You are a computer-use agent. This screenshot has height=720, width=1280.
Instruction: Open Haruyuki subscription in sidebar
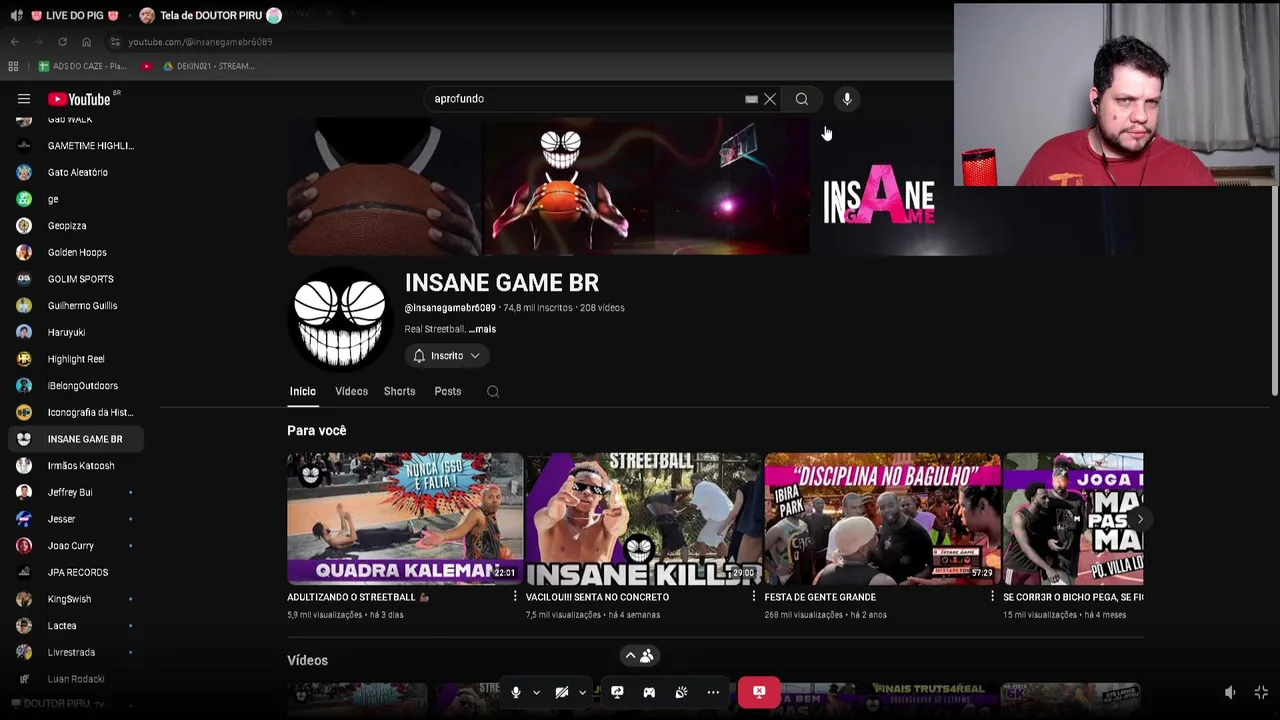tap(75, 332)
